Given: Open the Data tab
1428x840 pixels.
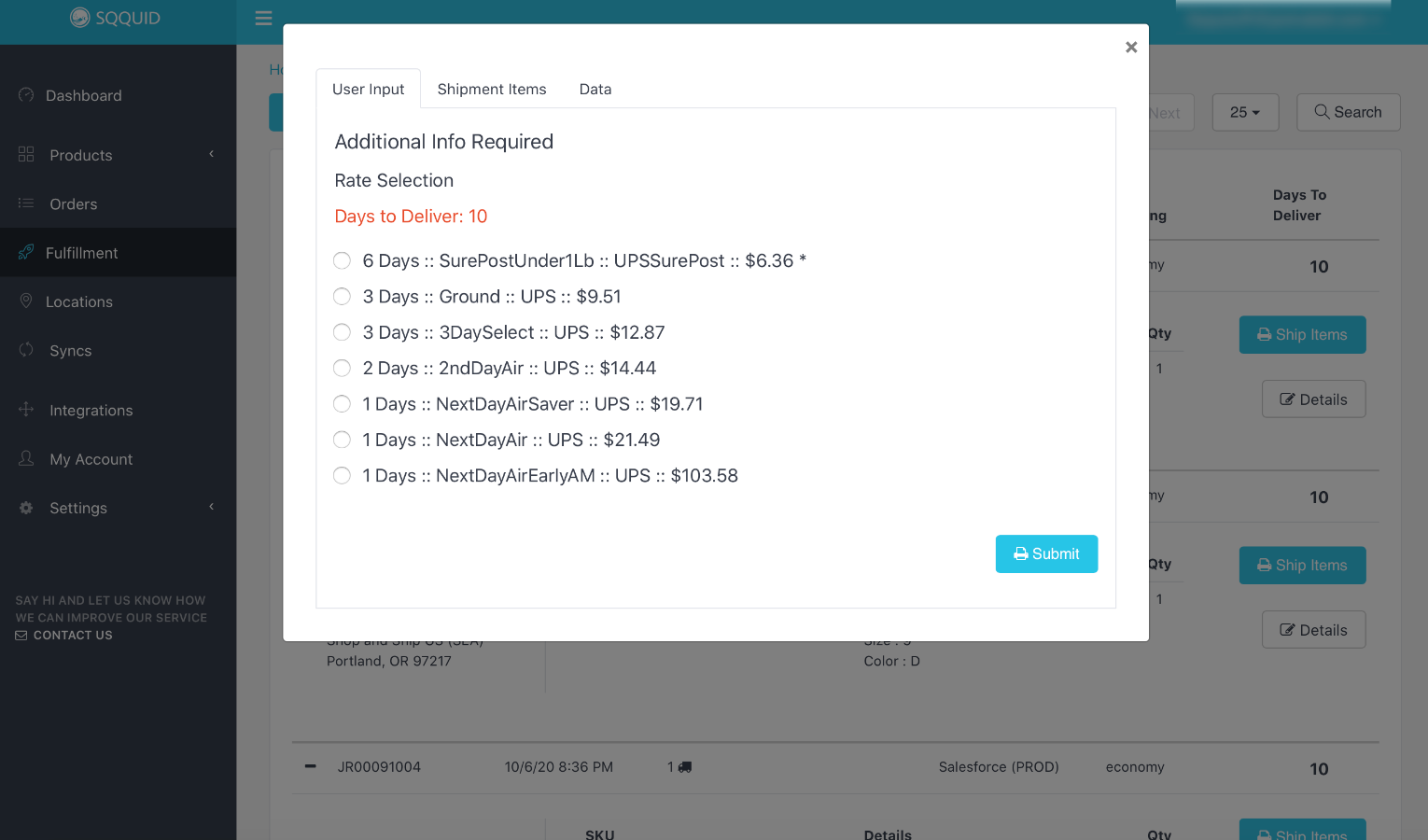Looking at the screenshot, I should [595, 89].
